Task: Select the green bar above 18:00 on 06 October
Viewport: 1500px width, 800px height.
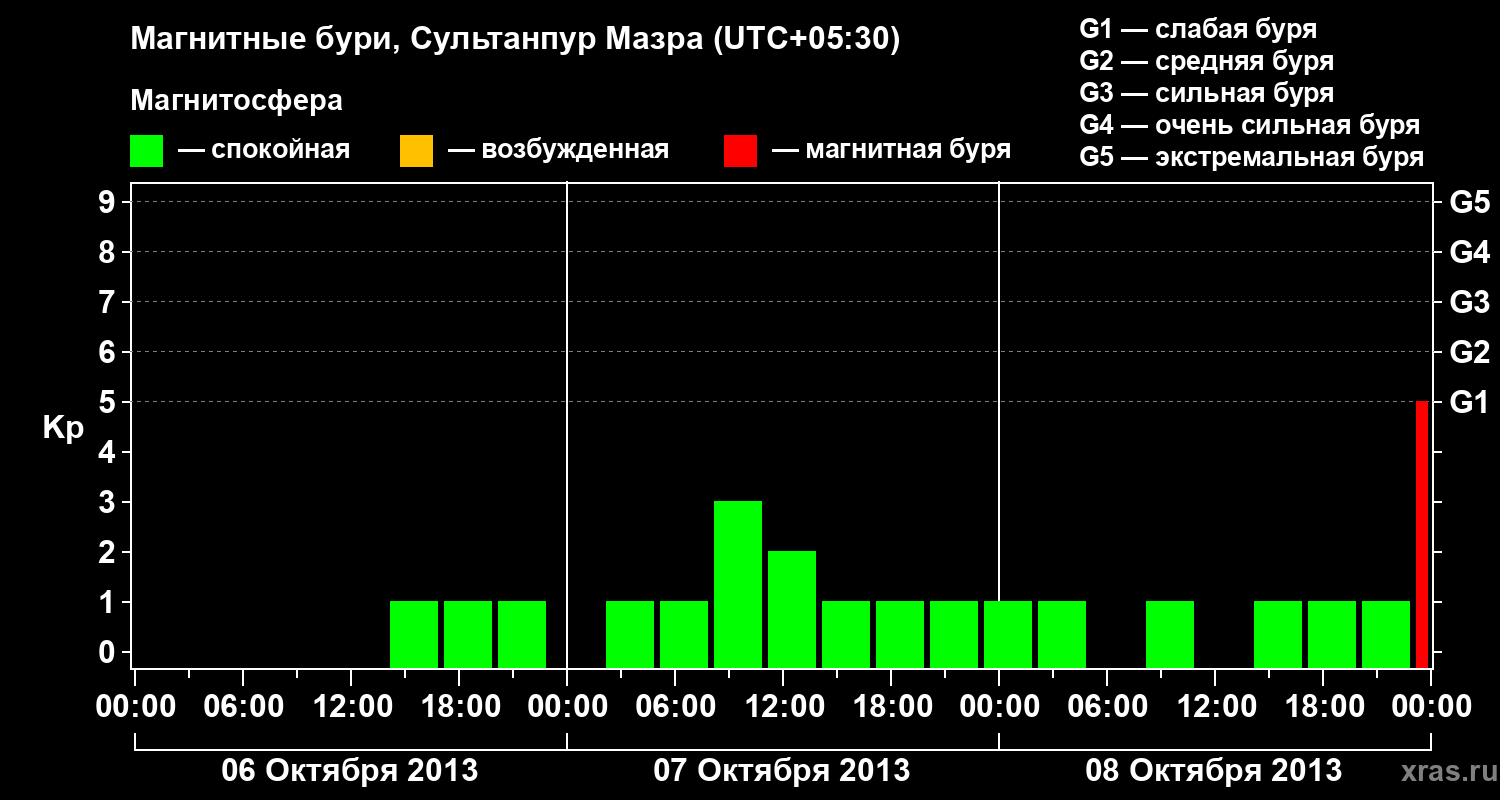Action: pyautogui.click(x=468, y=634)
